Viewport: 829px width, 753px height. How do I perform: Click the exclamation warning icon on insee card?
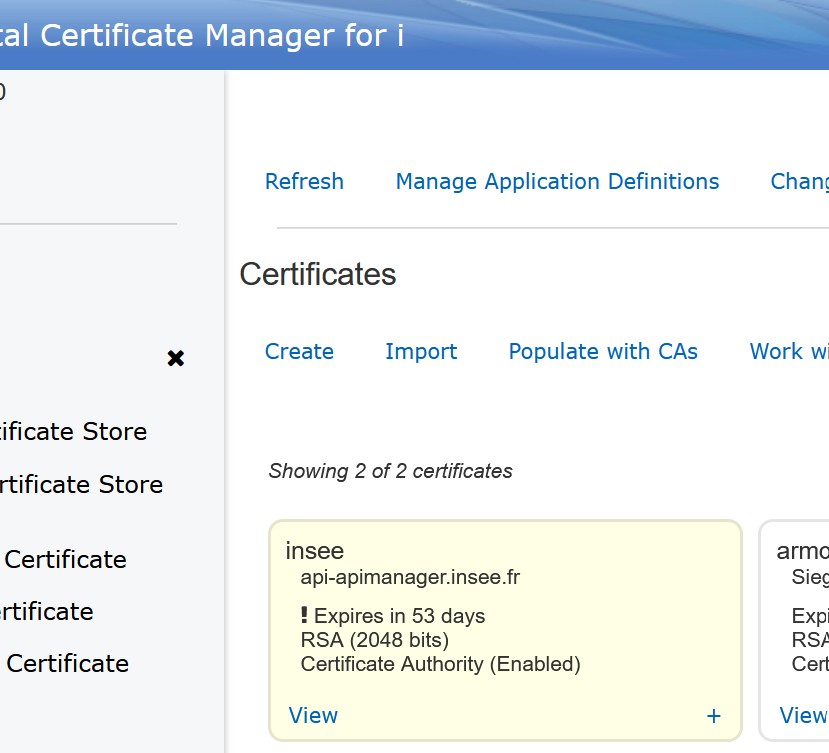click(304, 615)
